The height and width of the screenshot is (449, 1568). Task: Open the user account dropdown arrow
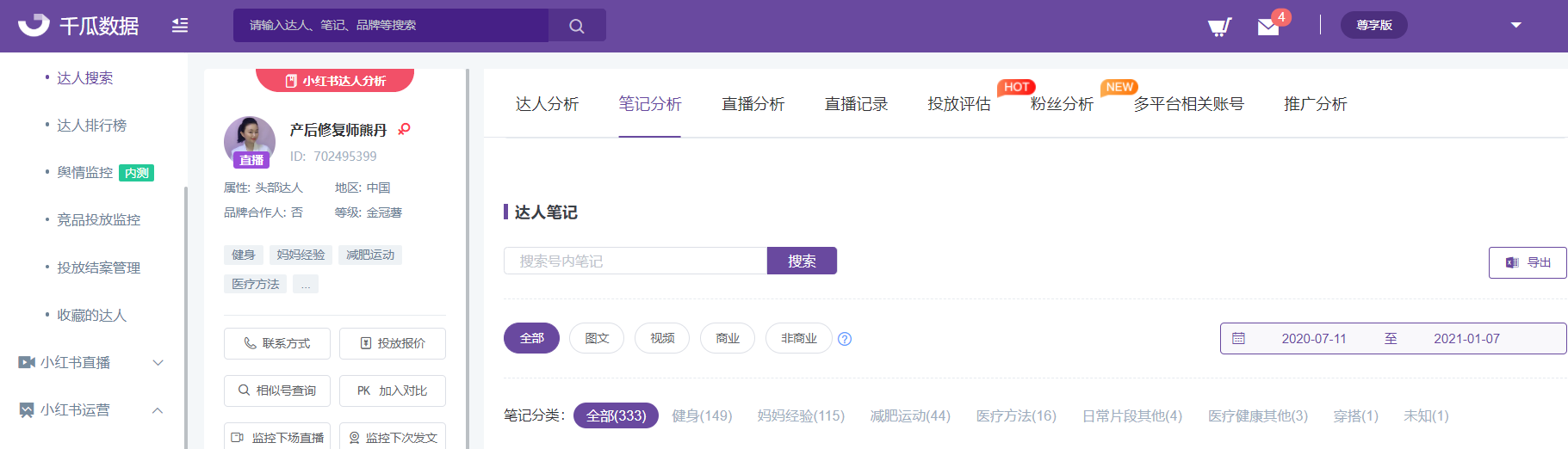pos(1516,25)
